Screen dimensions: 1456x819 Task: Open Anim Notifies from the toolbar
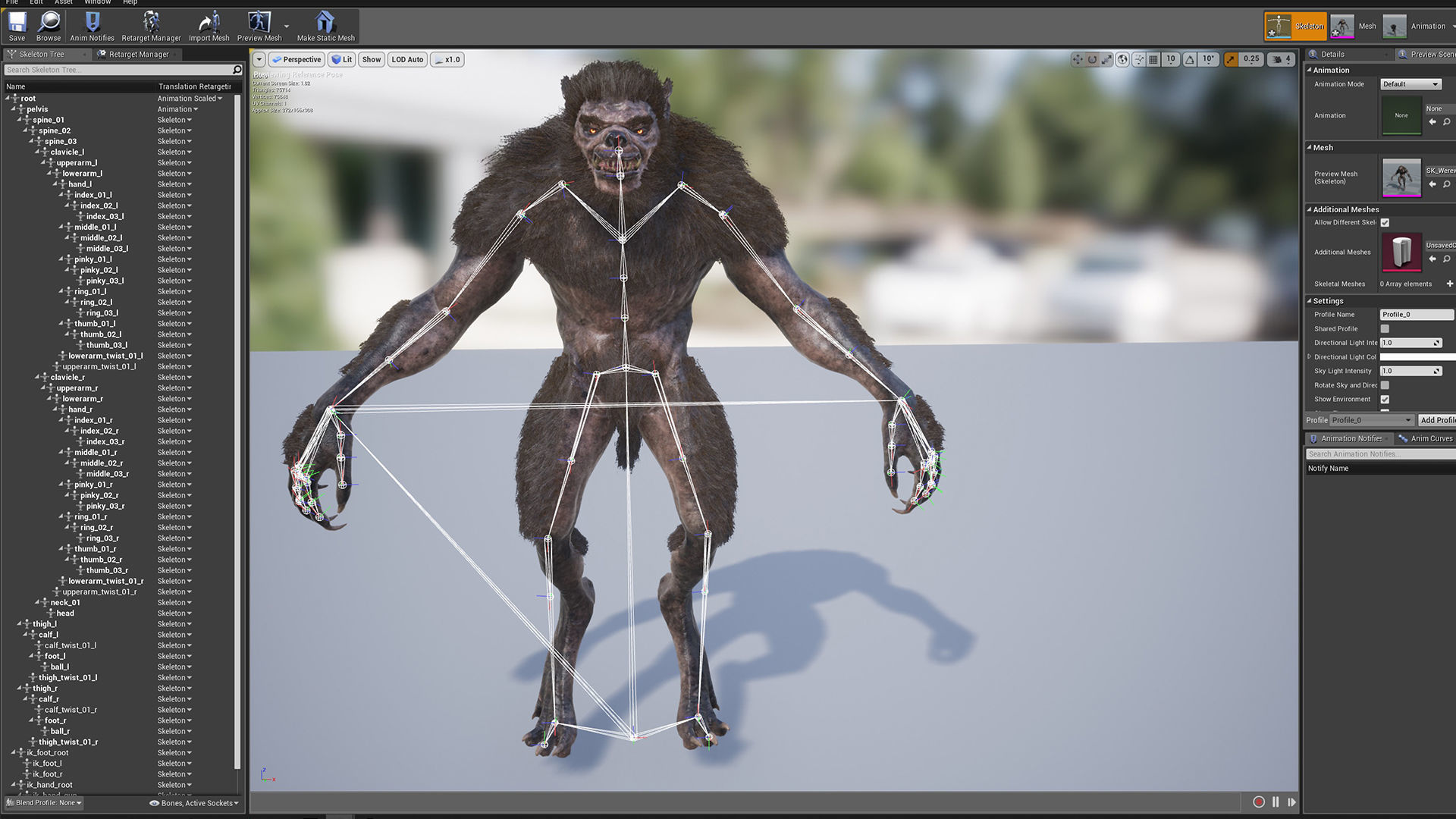[x=92, y=26]
